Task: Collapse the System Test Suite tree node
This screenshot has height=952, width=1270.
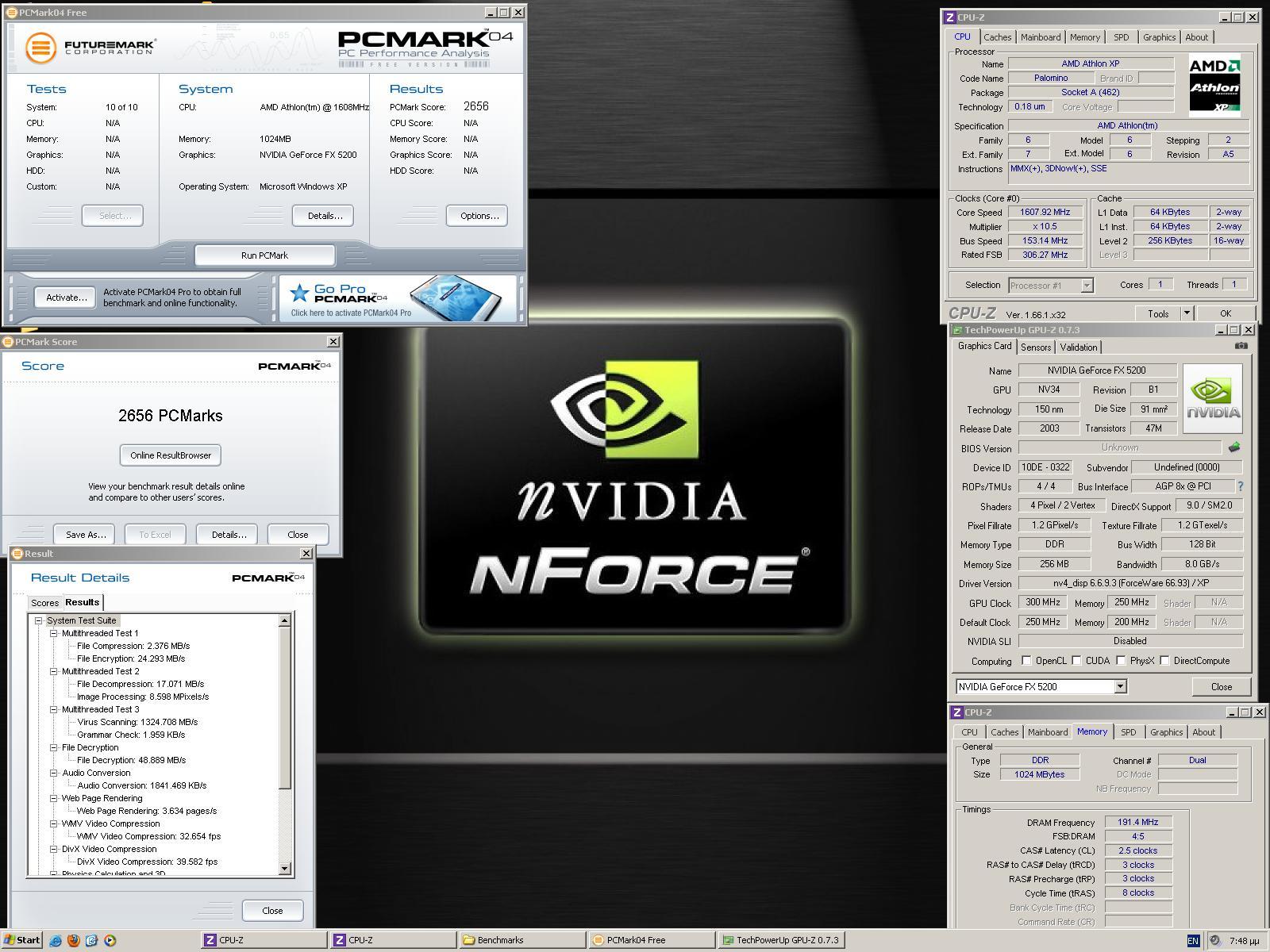Action: (x=38, y=620)
